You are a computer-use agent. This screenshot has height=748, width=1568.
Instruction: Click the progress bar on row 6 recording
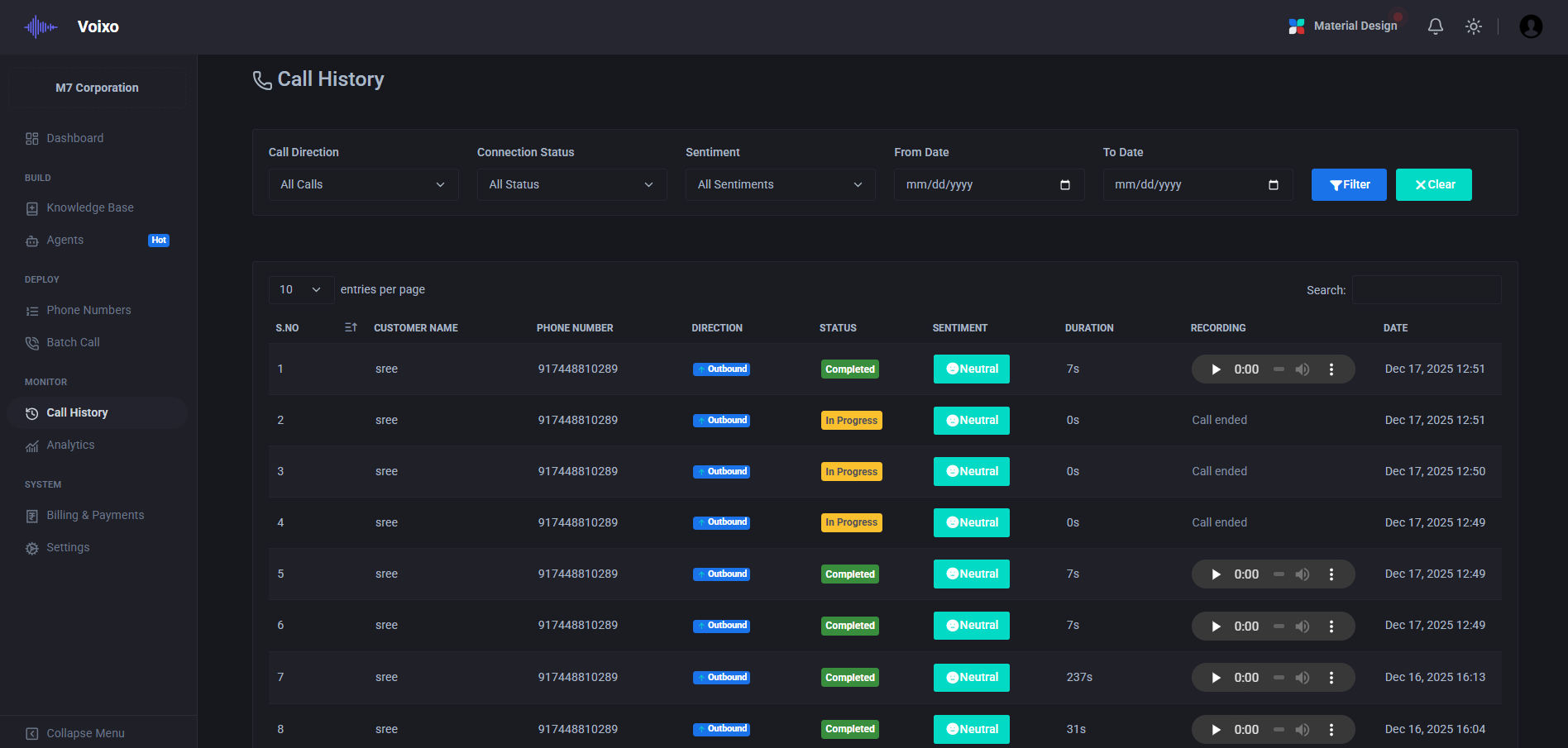pyautogui.click(x=1279, y=626)
